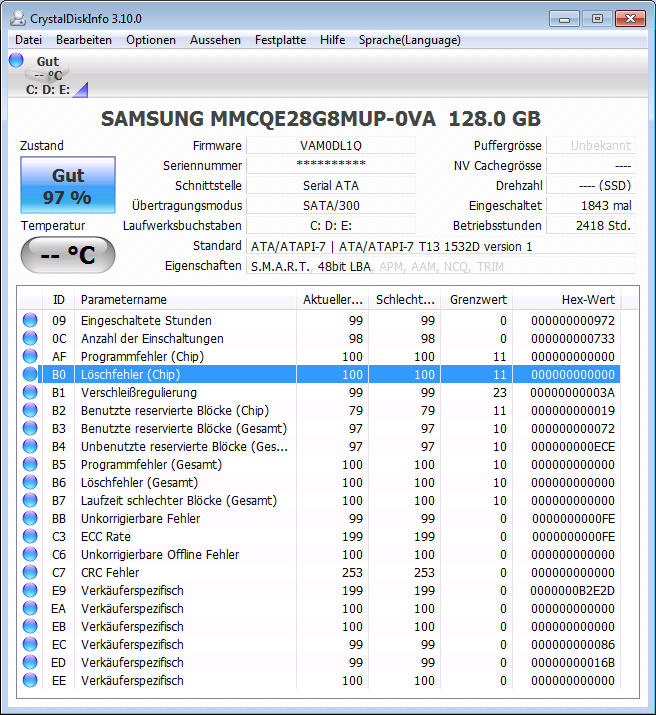The width and height of the screenshot is (656, 715).
Task: Click the Gut 97 % health status button
Action: click(68, 185)
